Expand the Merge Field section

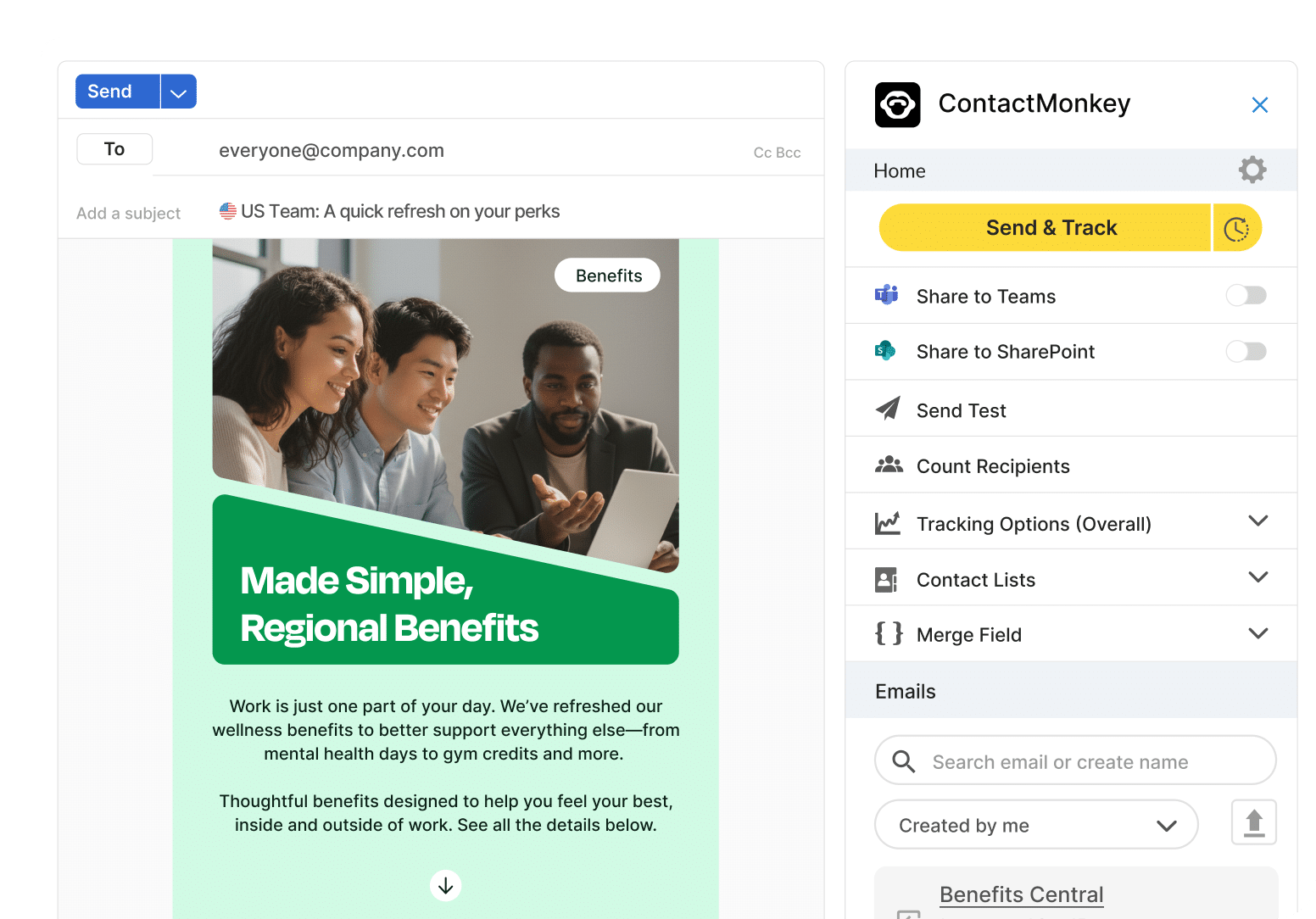point(1072,634)
